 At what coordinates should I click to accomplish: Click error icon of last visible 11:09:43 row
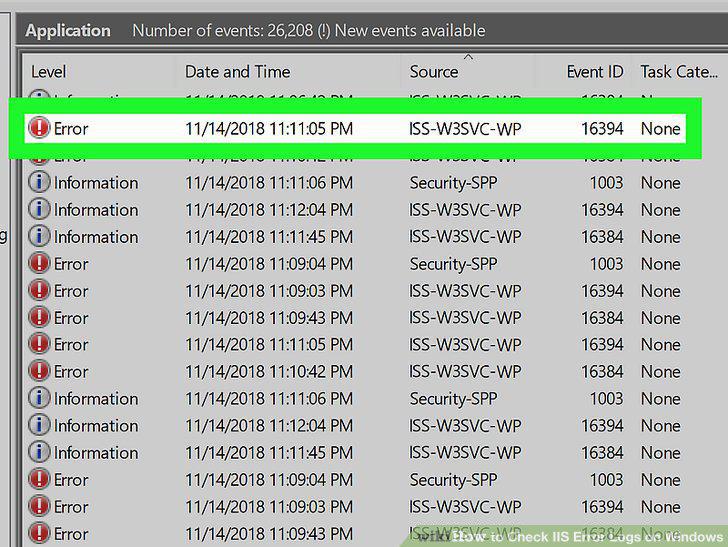[39, 533]
